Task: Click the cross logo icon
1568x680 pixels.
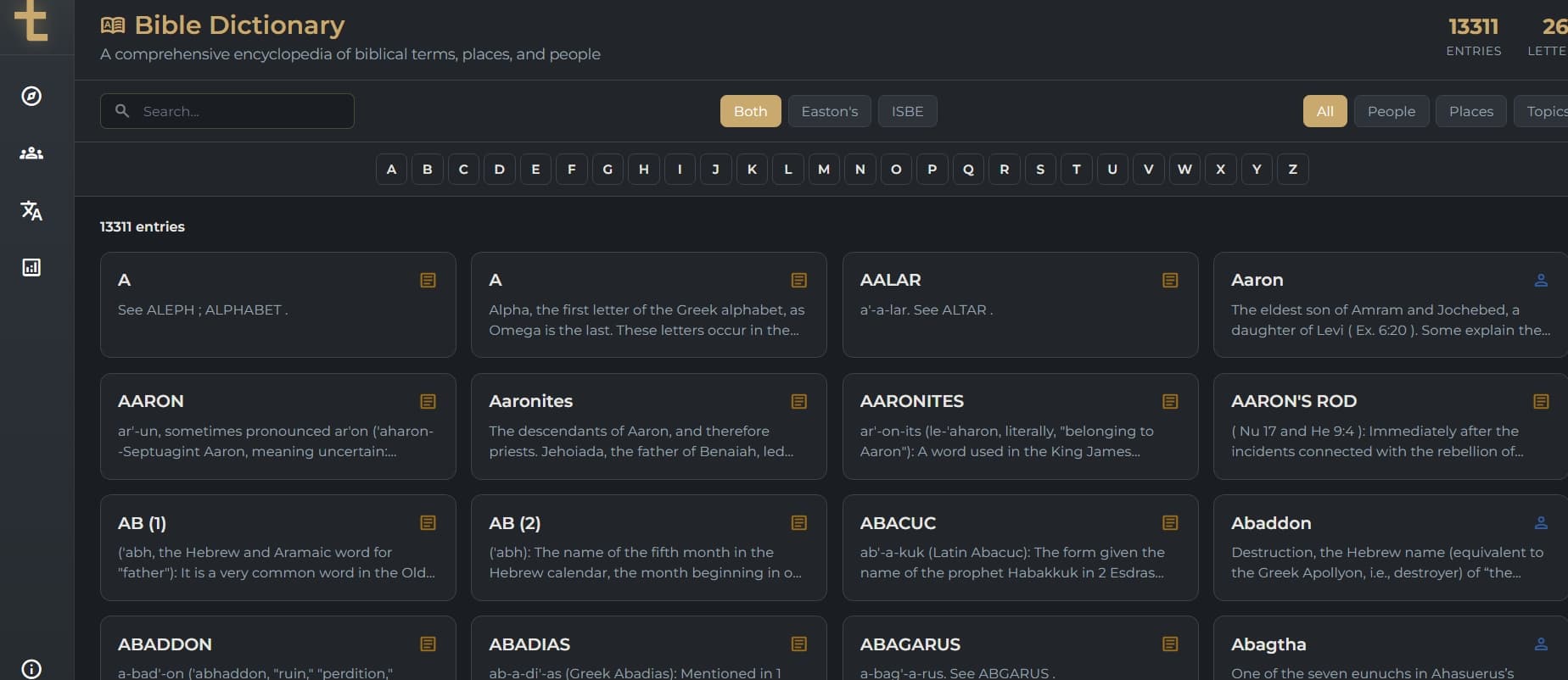Action: coord(31,20)
